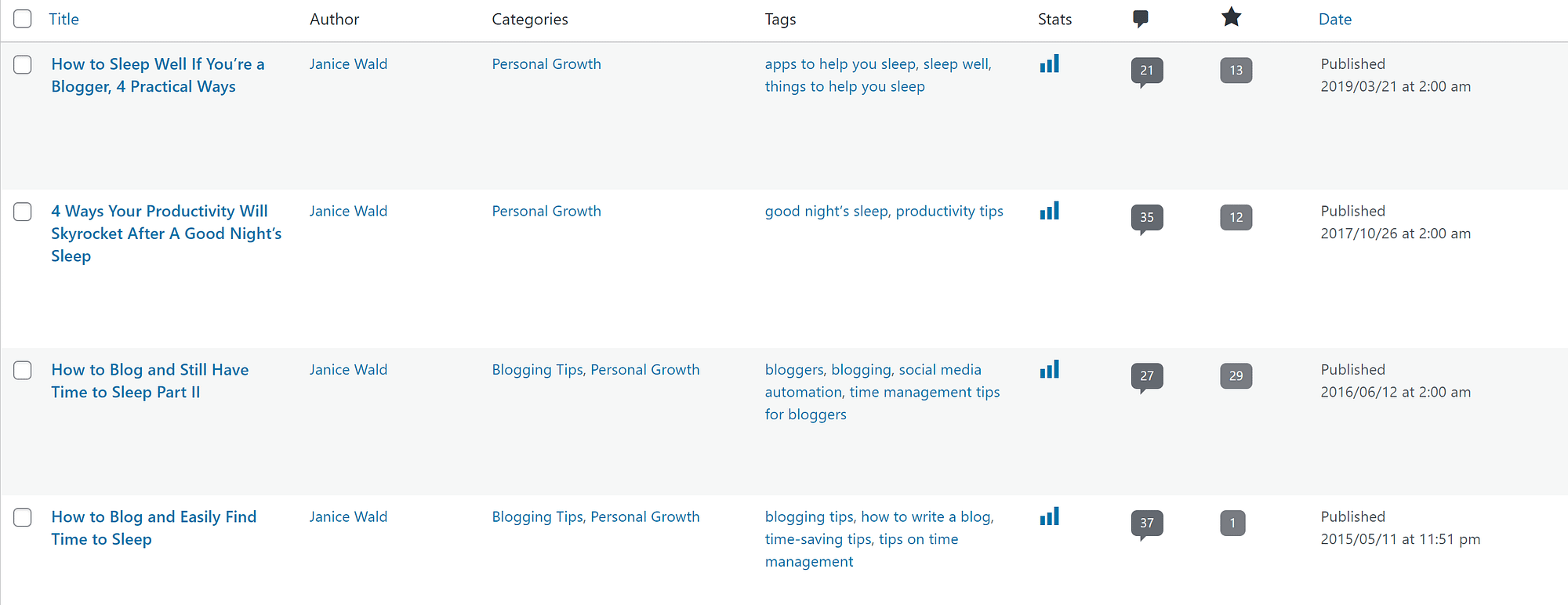Tick the 'Sleep Part II' post checkbox
This screenshot has width=1568, height=605.
23,370
